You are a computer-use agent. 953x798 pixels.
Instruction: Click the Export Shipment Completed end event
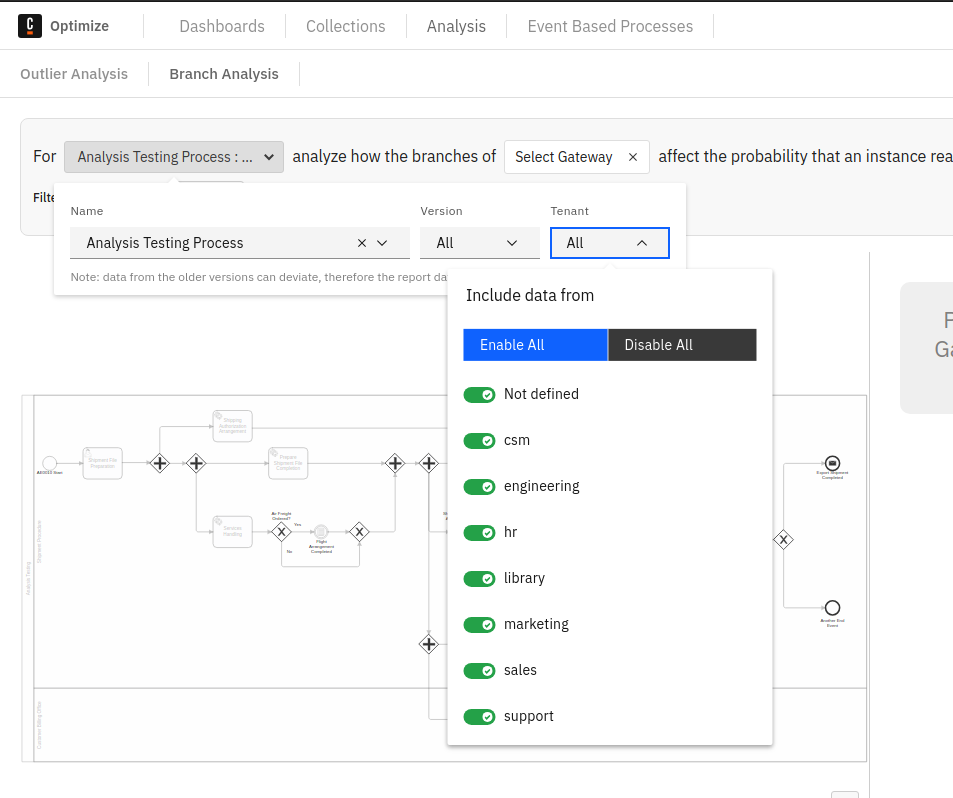click(x=832, y=463)
